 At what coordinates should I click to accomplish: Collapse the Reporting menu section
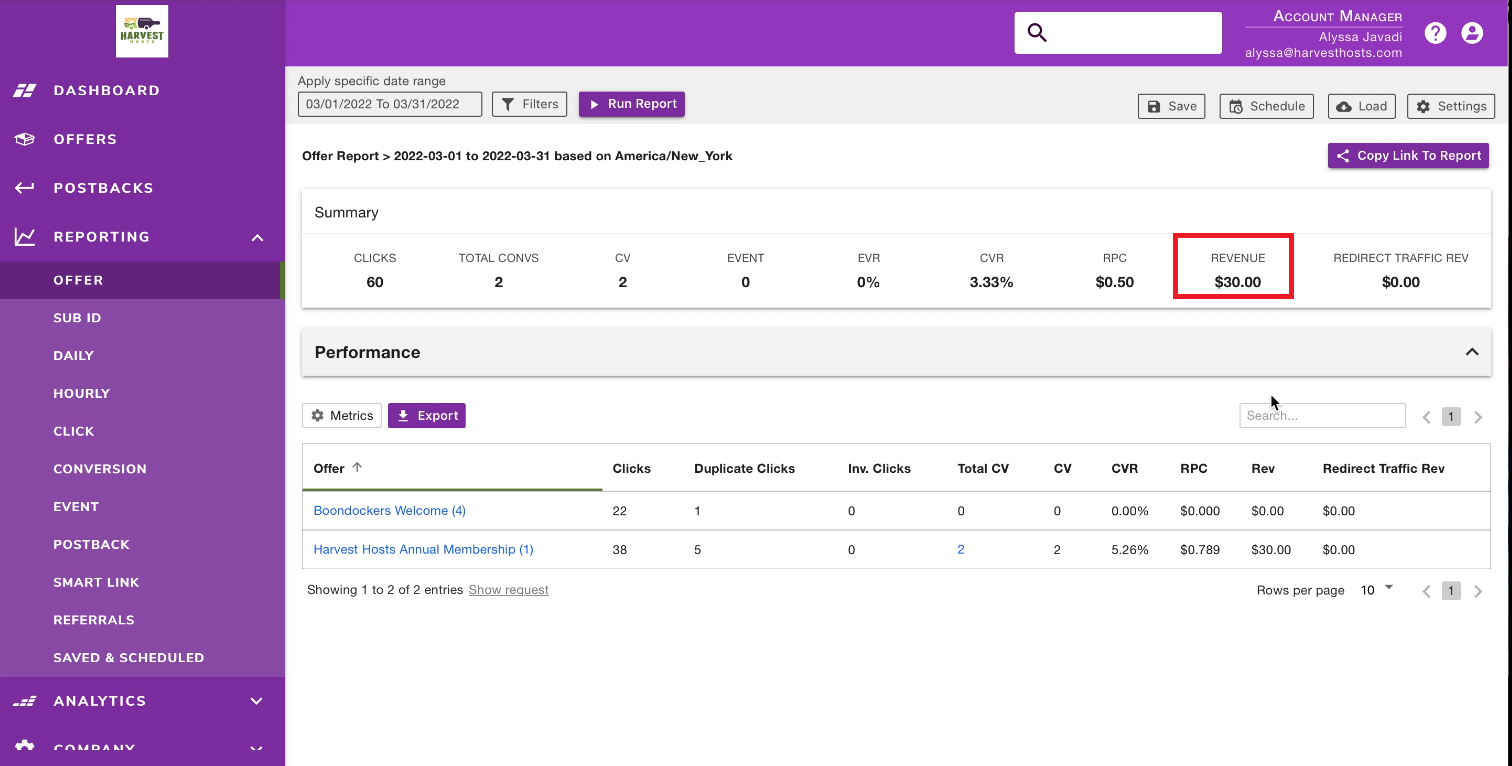pos(257,237)
